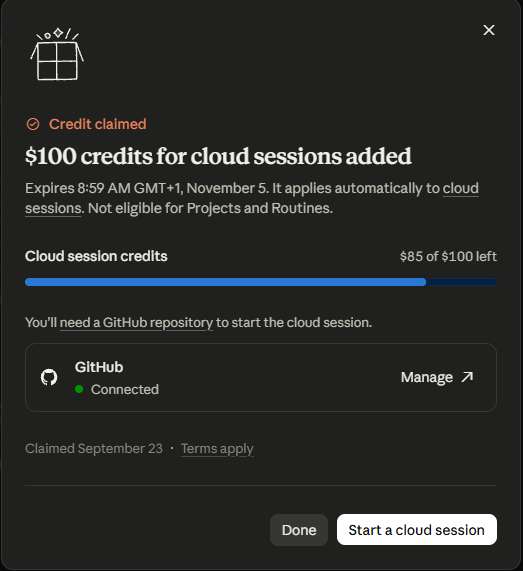Click the gift box illustration icon
The width and height of the screenshot is (523, 571).
click(x=57, y=54)
